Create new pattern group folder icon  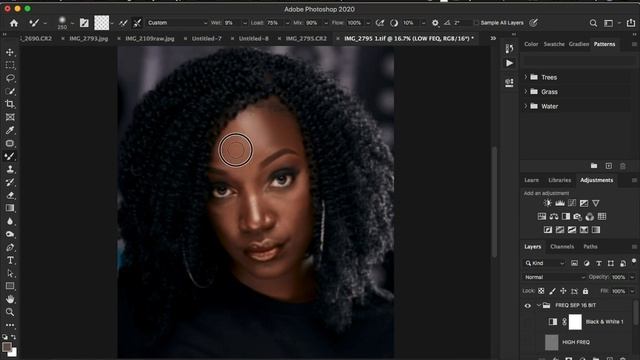[594, 166]
